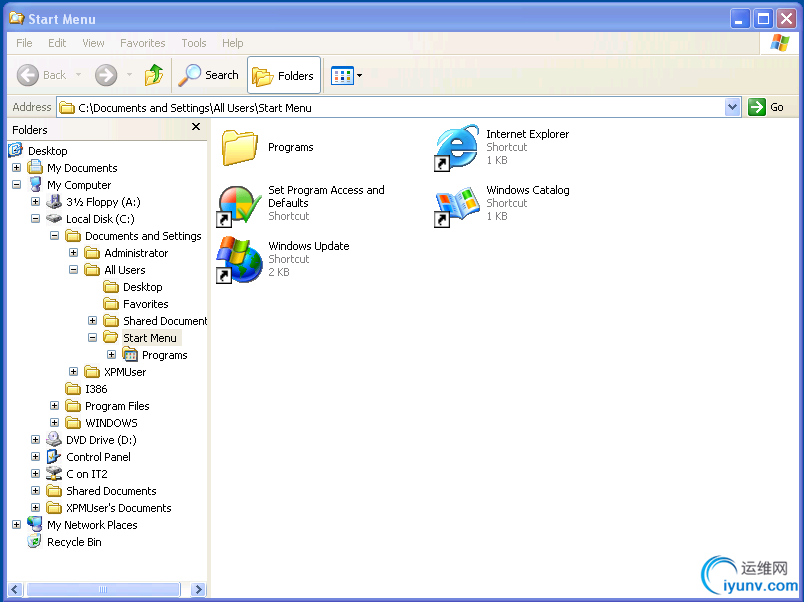The width and height of the screenshot is (804, 602).
Task: Collapse the Start Menu tree node
Action: [92, 337]
